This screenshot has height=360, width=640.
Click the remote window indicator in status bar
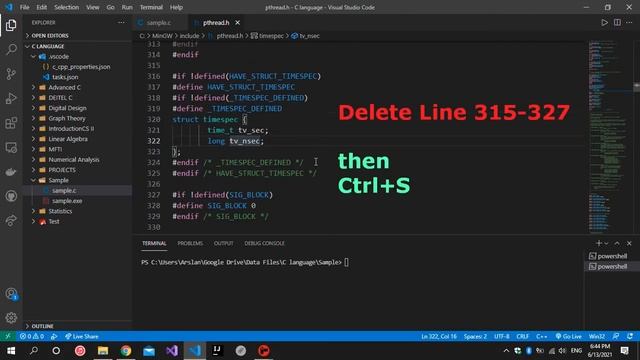tap(8, 336)
